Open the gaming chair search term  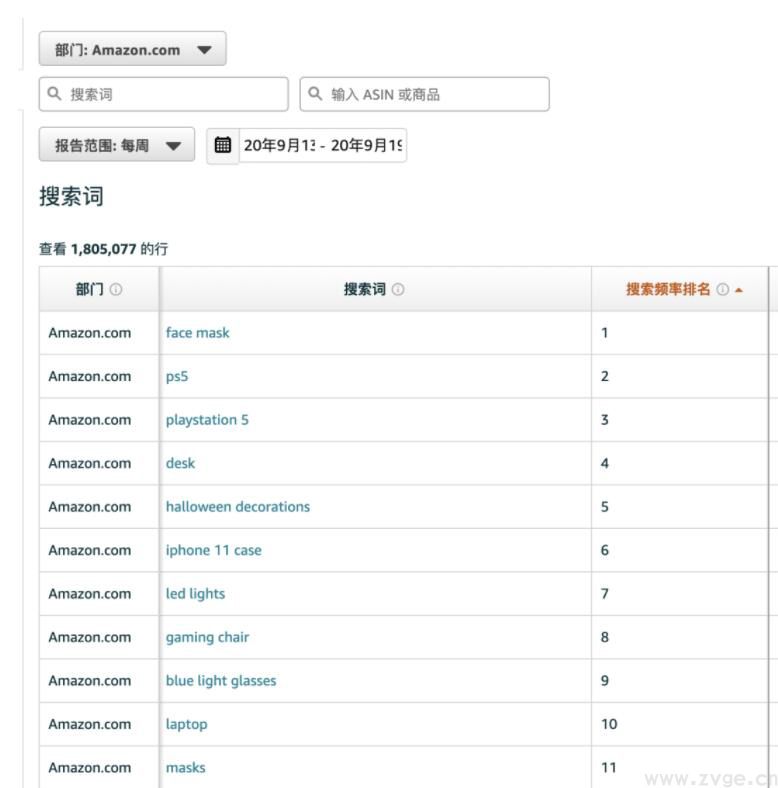click(207, 637)
